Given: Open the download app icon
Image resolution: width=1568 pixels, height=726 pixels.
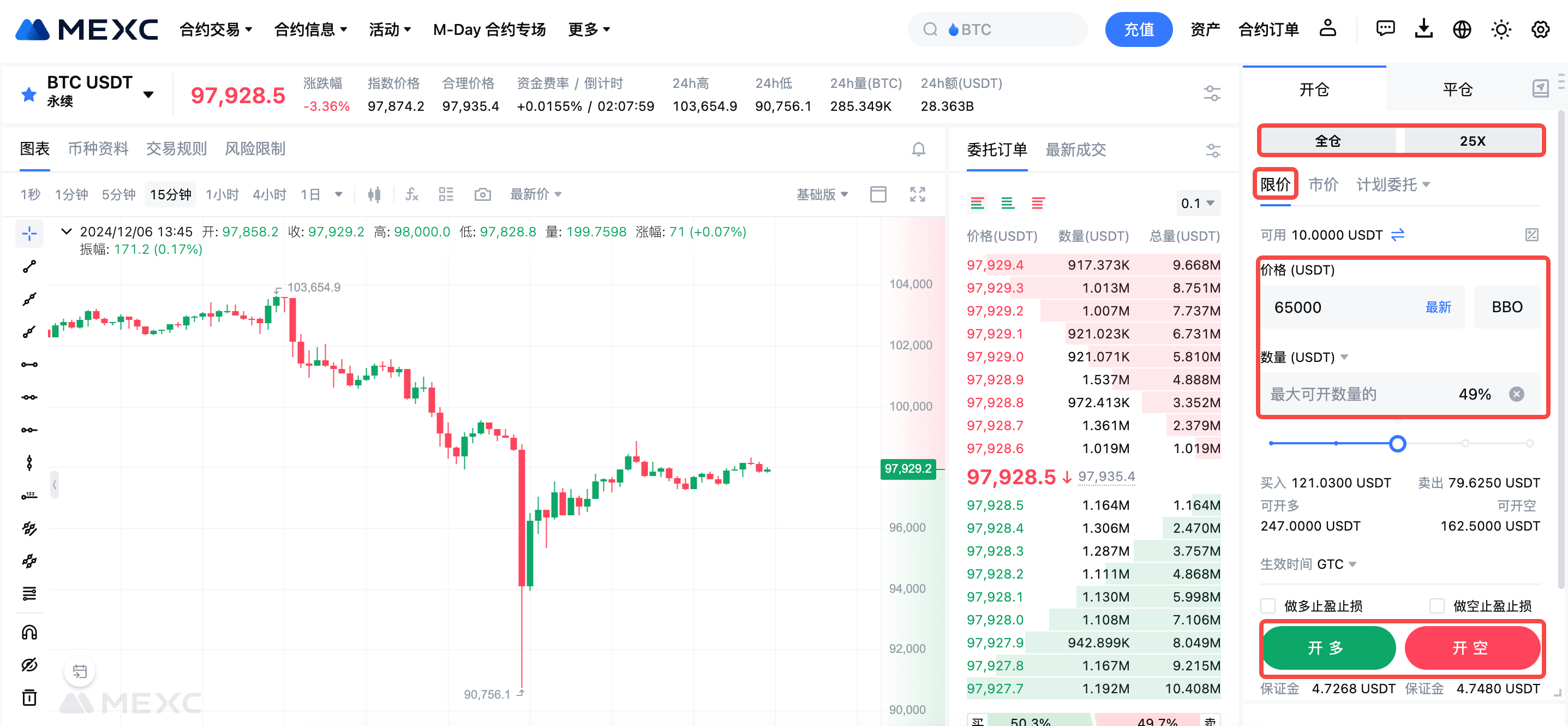Looking at the screenshot, I should pyautogui.click(x=1423, y=28).
